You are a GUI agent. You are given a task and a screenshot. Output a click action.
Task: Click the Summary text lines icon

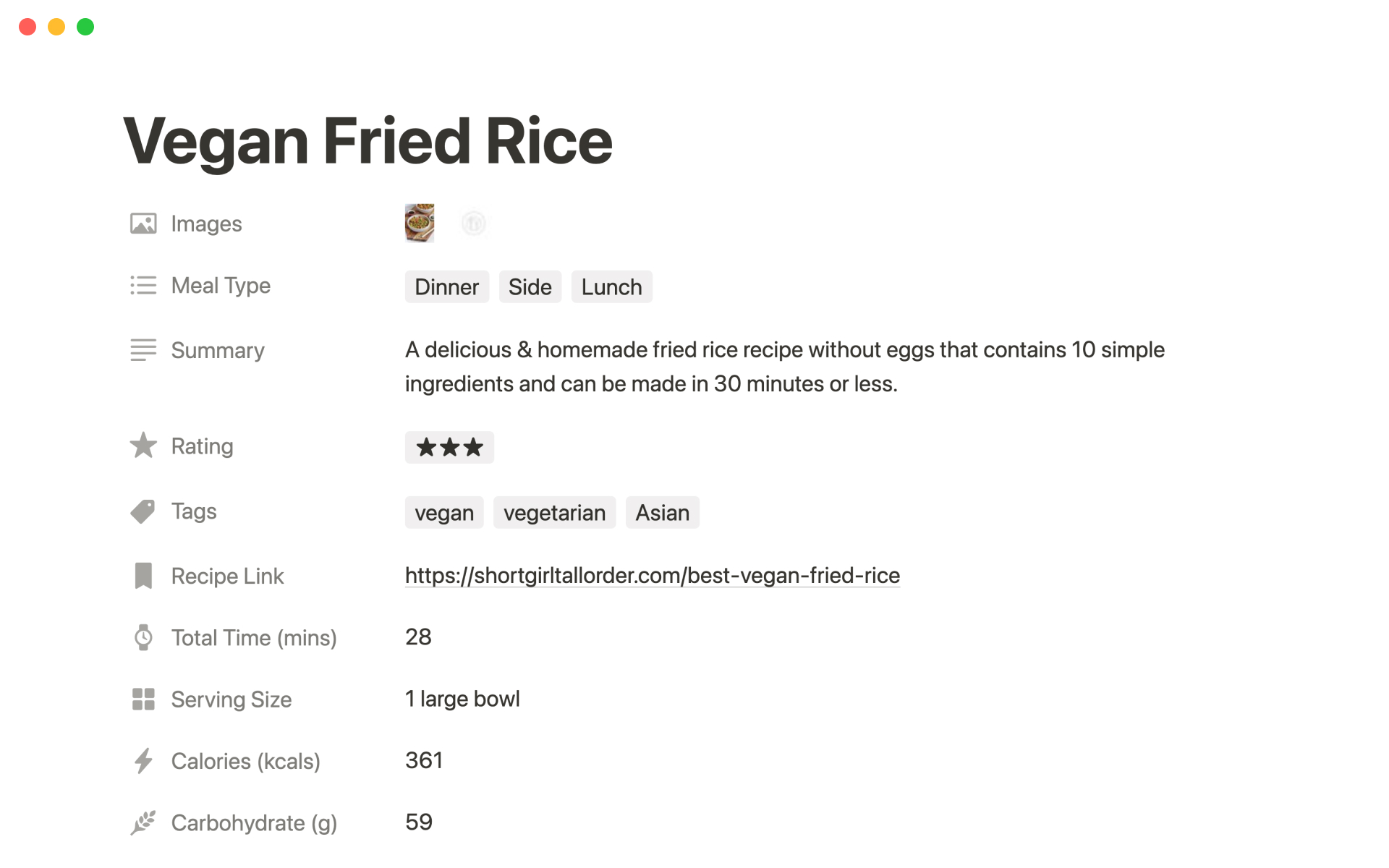143,350
